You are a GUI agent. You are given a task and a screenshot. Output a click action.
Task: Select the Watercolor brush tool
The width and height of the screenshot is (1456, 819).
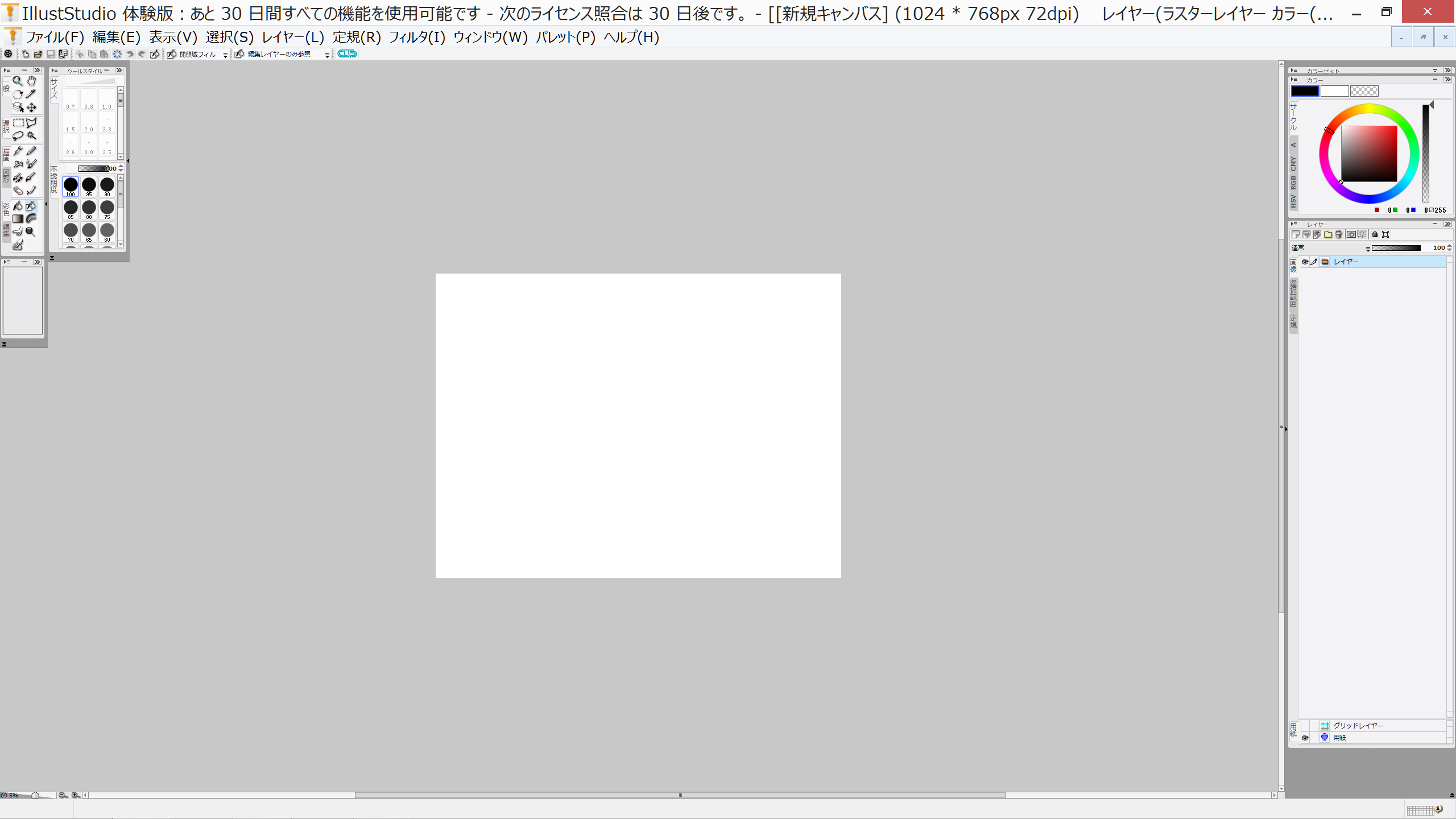(32, 164)
